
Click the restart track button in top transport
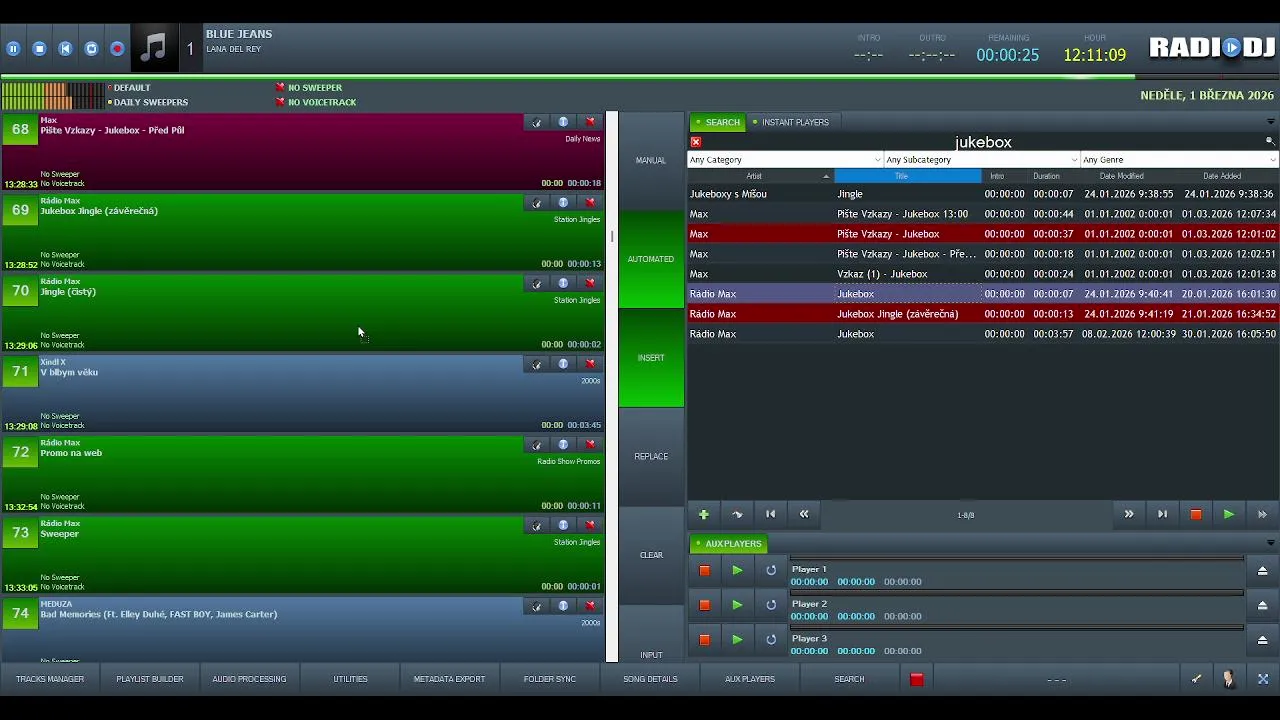(x=65, y=48)
